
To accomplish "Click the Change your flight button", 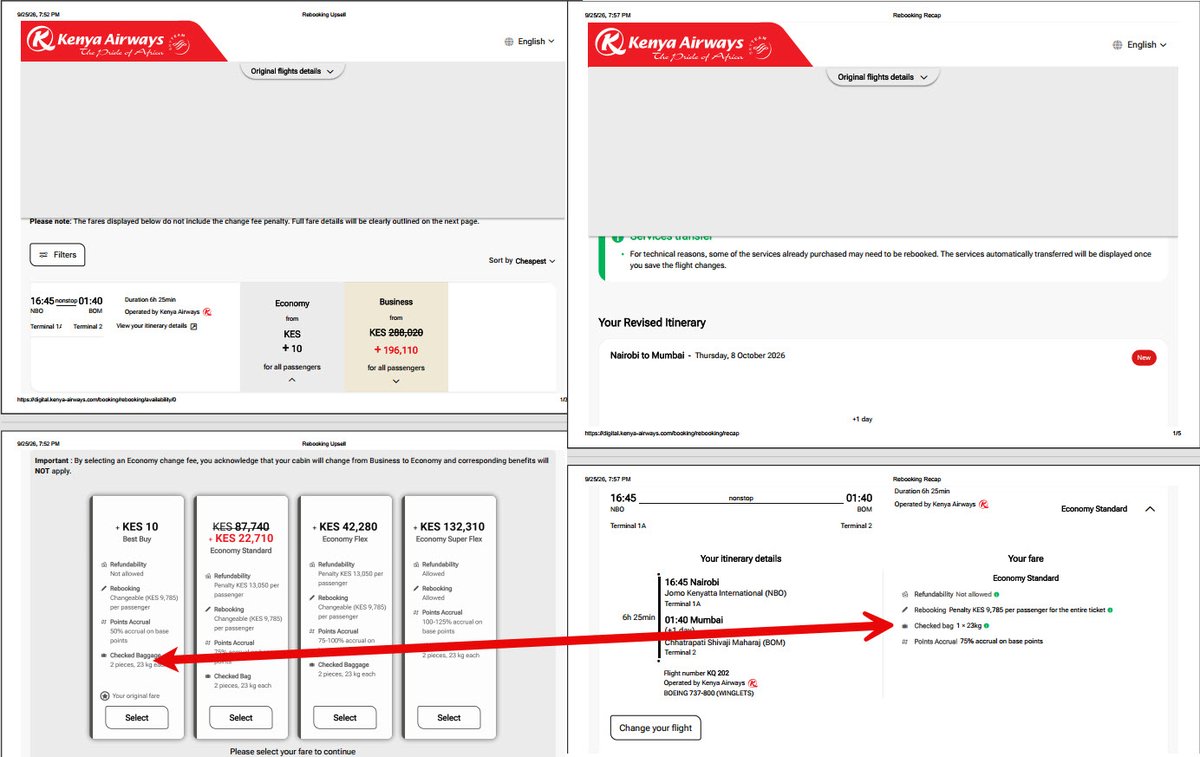I will point(656,728).
